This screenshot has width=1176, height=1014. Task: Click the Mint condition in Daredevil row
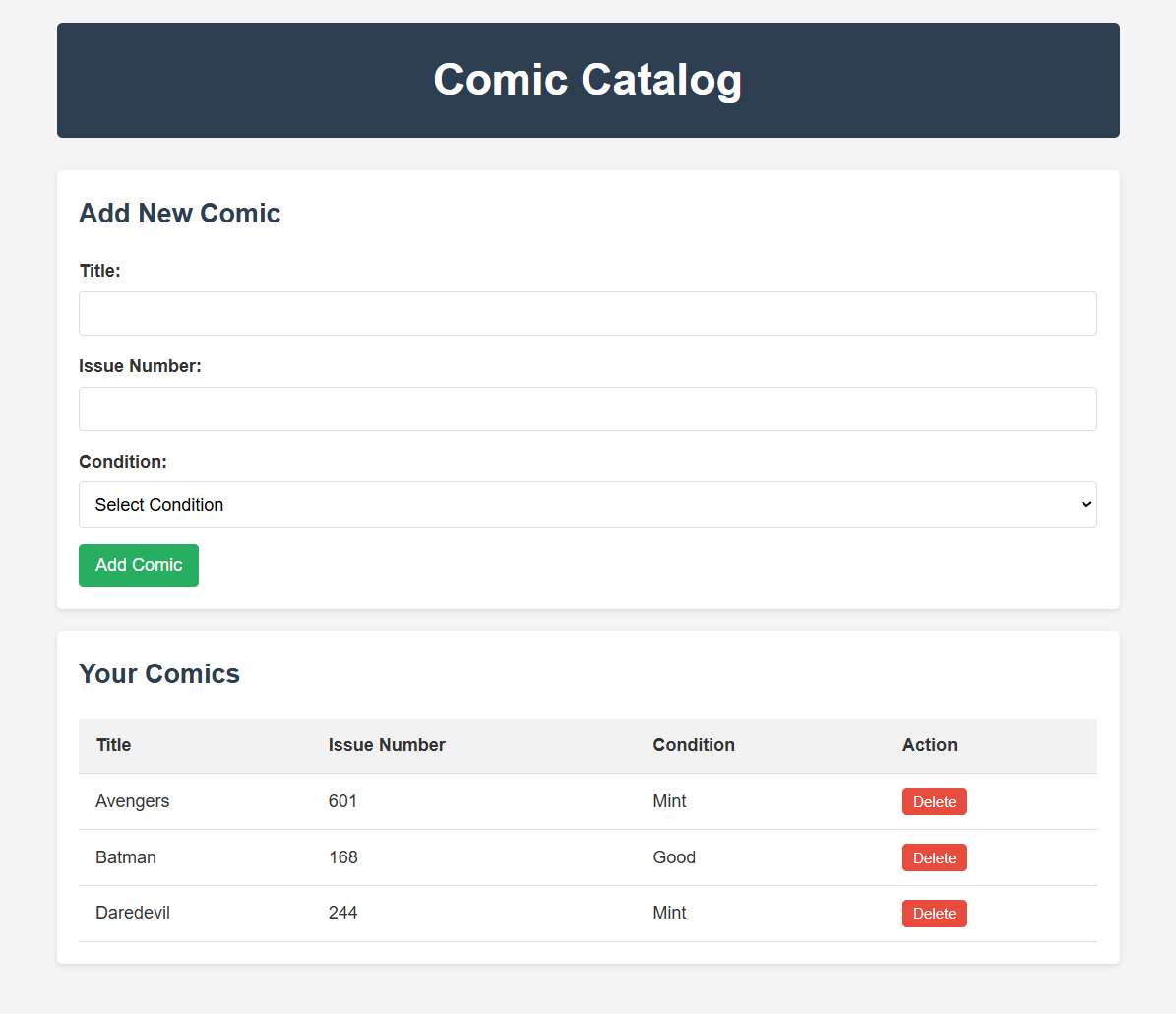pos(669,913)
